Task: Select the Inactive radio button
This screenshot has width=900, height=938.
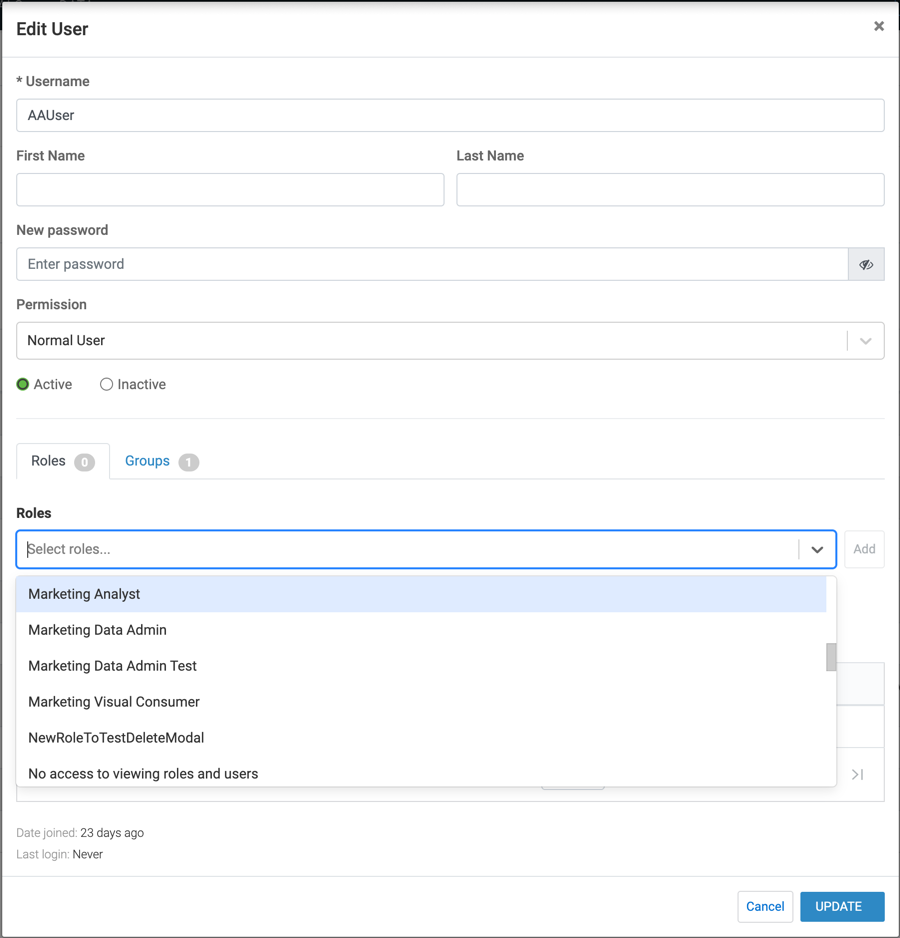Action: [x=106, y=385]
